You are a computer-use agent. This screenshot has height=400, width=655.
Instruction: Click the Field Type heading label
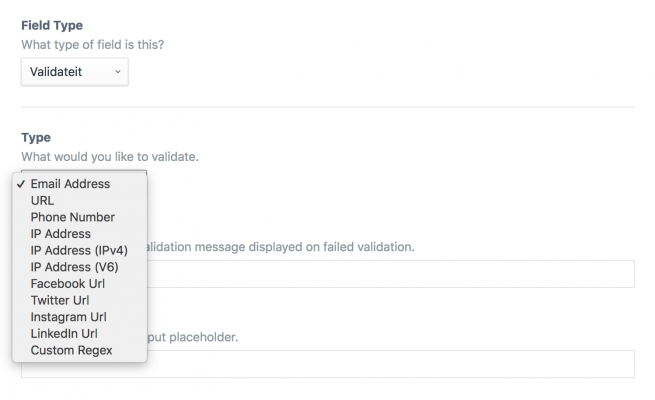[x=52, y=25]
